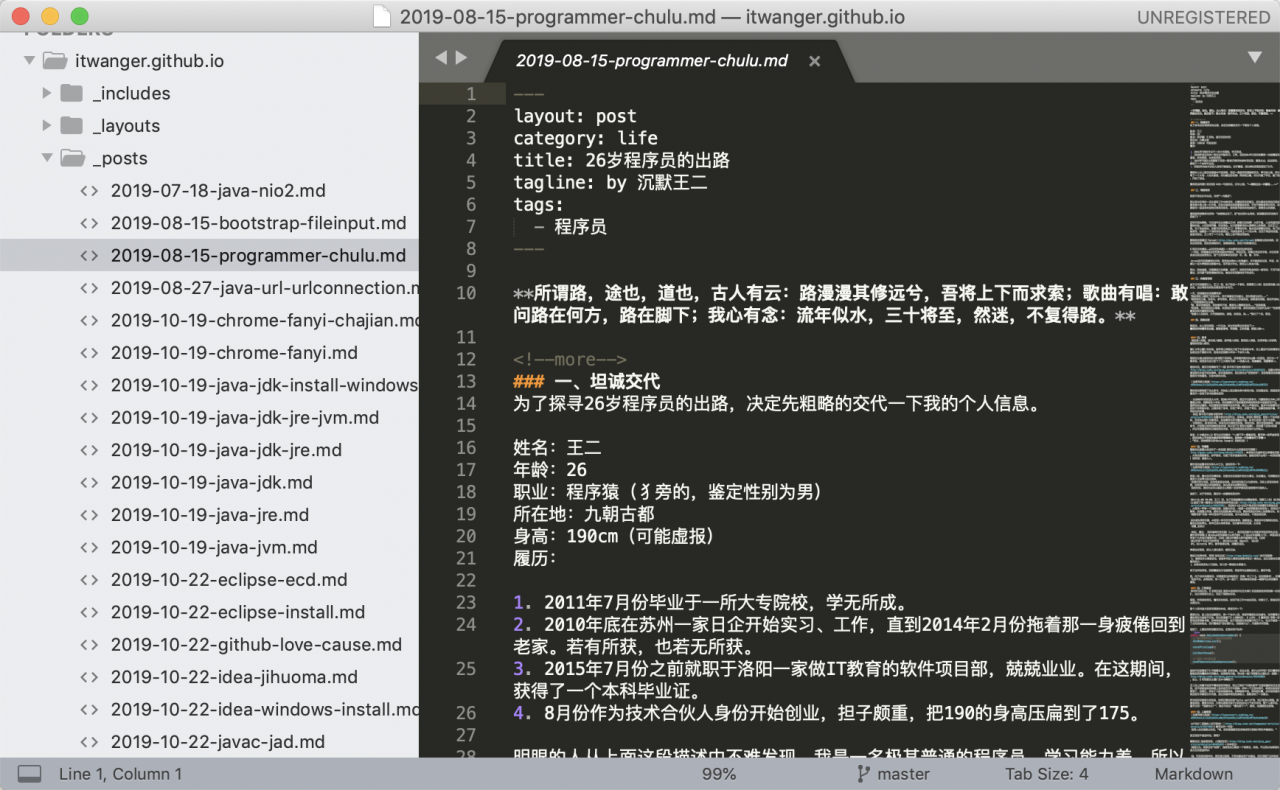Click the right arrow for next tab

click(461, 58)
